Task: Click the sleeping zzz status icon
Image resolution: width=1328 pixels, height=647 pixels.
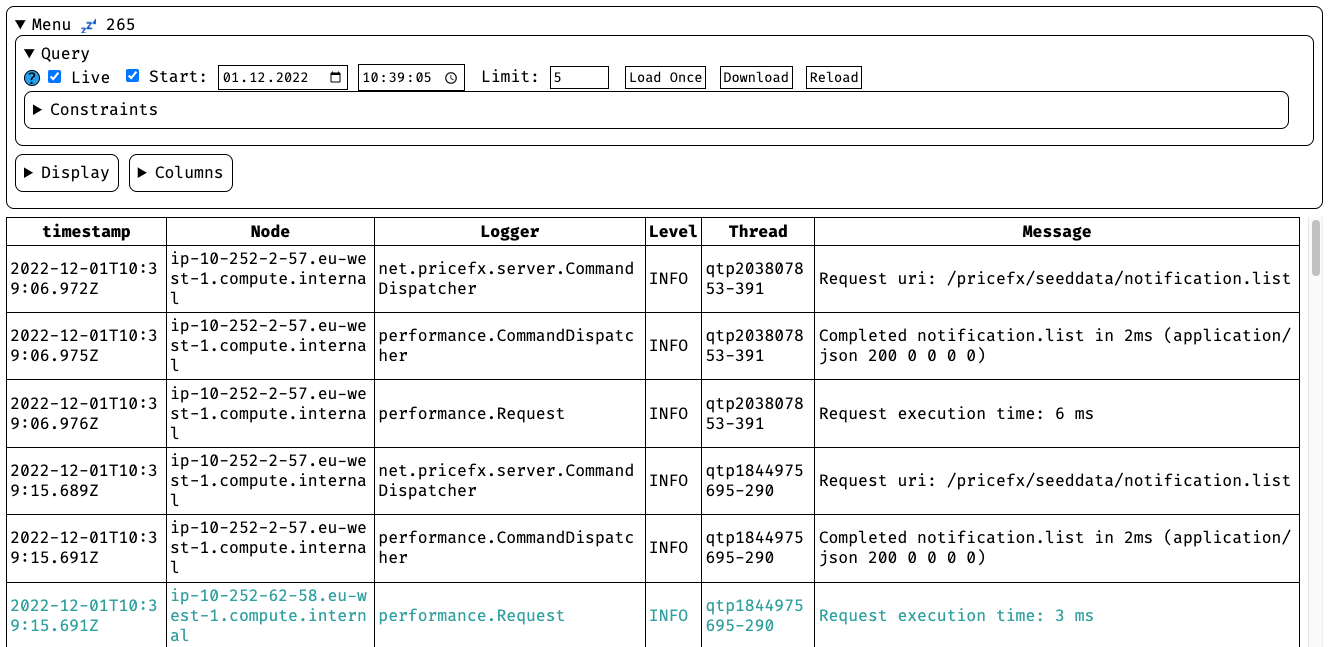Action: tap(88, 25)
